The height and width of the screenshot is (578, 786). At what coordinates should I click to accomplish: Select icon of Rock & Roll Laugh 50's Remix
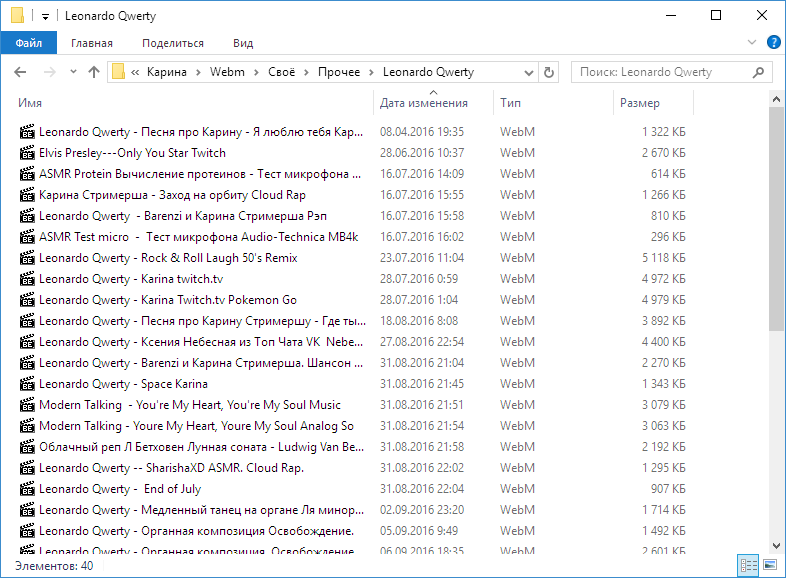(27, 258)
